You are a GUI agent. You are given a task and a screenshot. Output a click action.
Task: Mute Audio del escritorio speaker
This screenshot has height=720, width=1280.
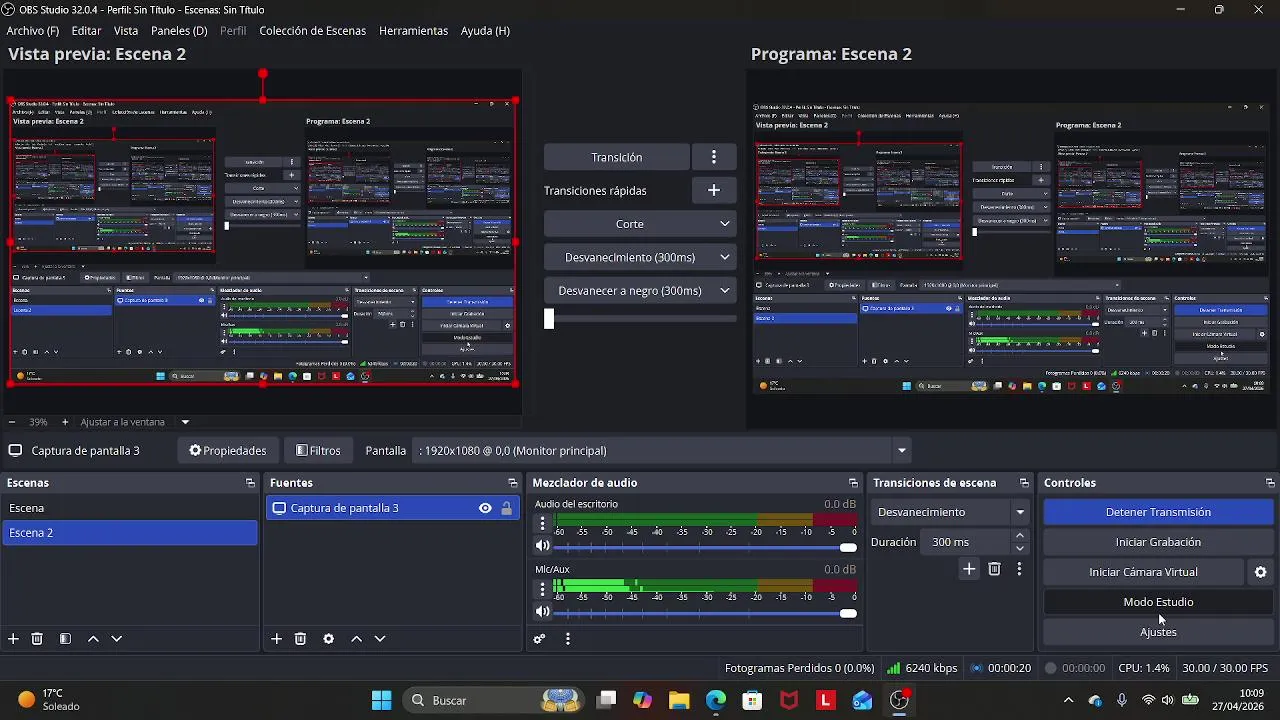coord(542,546)
